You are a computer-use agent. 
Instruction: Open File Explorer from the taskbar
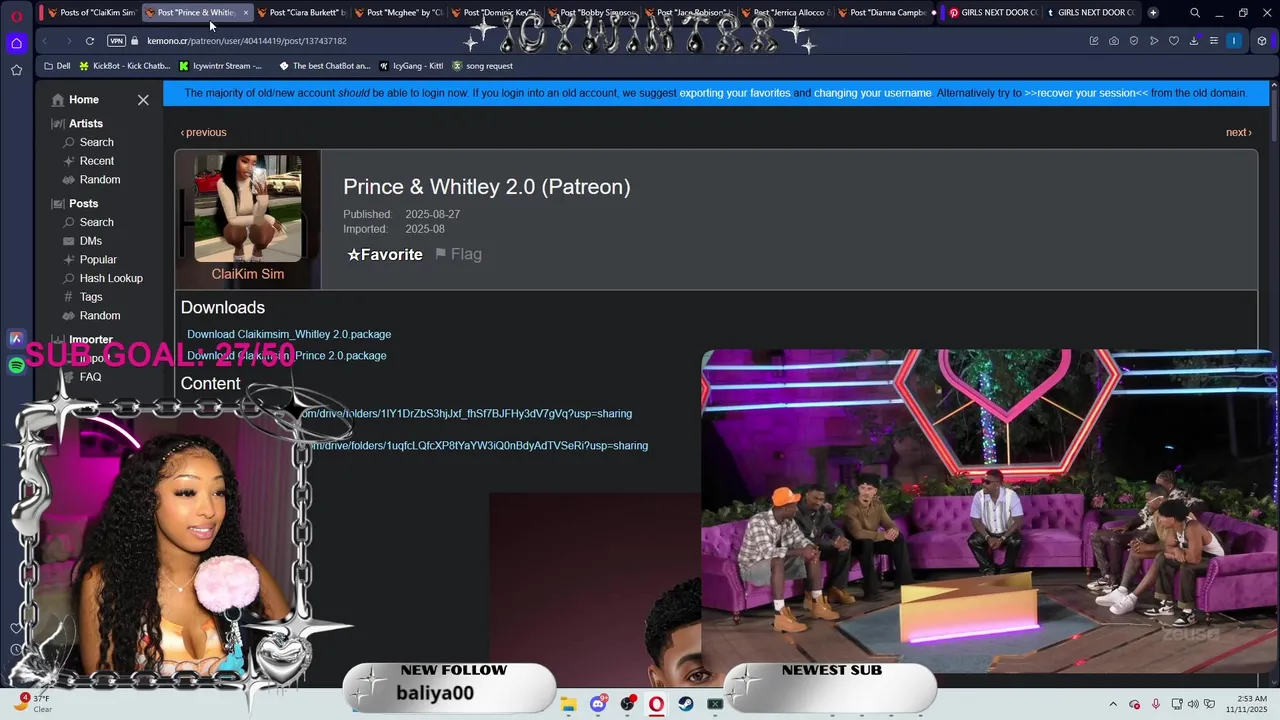point(568,704)
